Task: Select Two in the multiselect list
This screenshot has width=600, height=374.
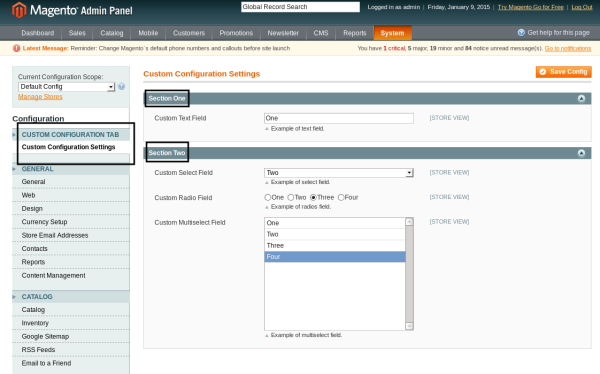Action: (x=335, y=234)
